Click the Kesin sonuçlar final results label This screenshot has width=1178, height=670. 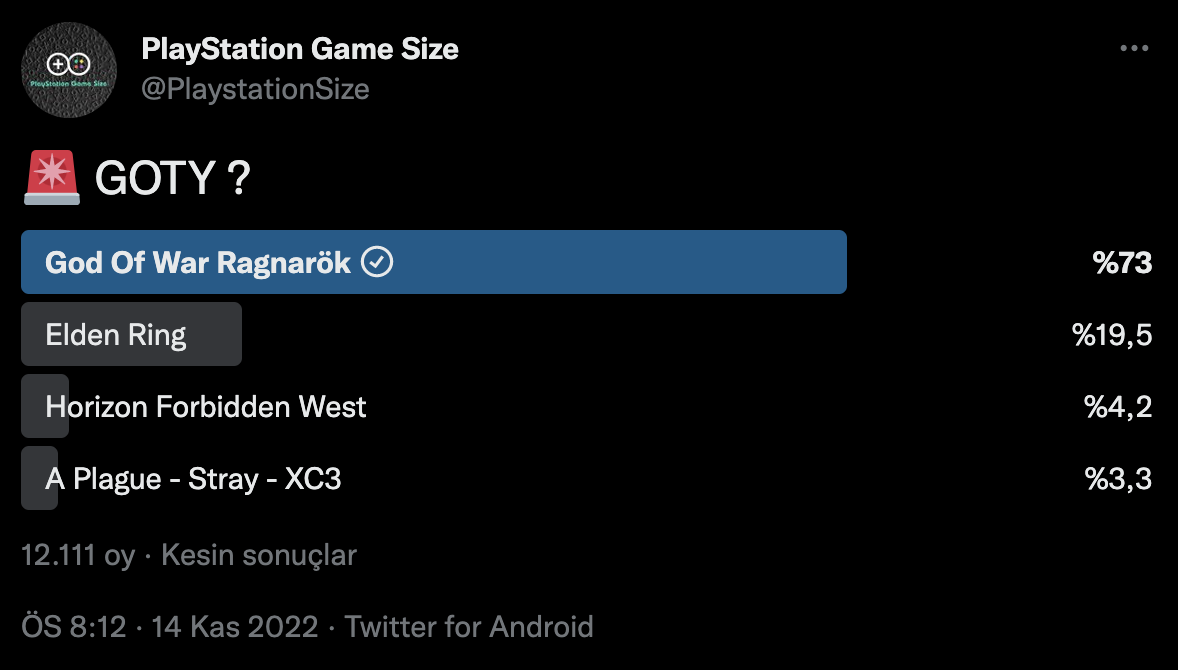[258, 555]
